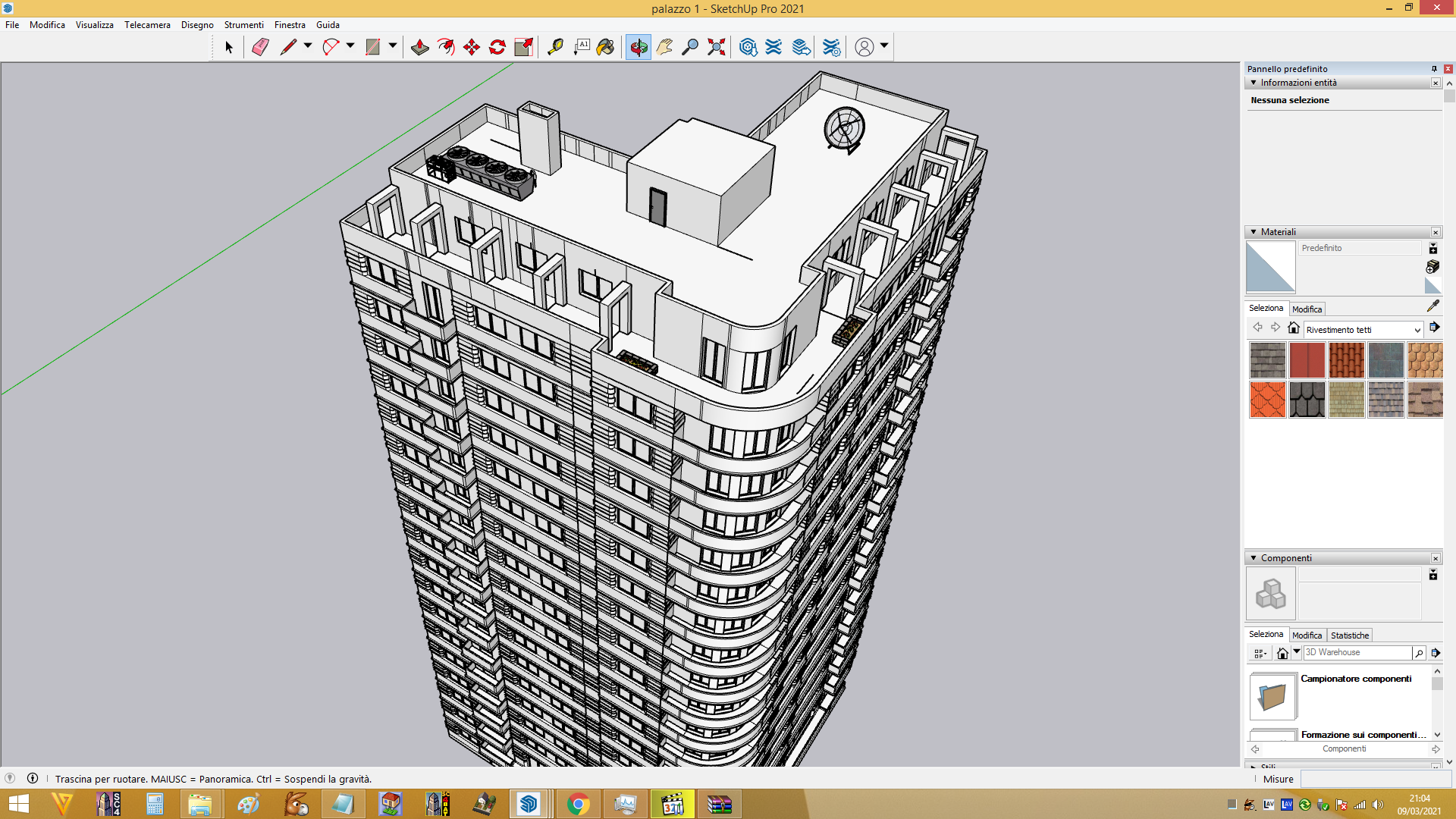Open the line tool dropdown arrow
The width and height of the screenshot is (1456, 819).
coord(308,46)
